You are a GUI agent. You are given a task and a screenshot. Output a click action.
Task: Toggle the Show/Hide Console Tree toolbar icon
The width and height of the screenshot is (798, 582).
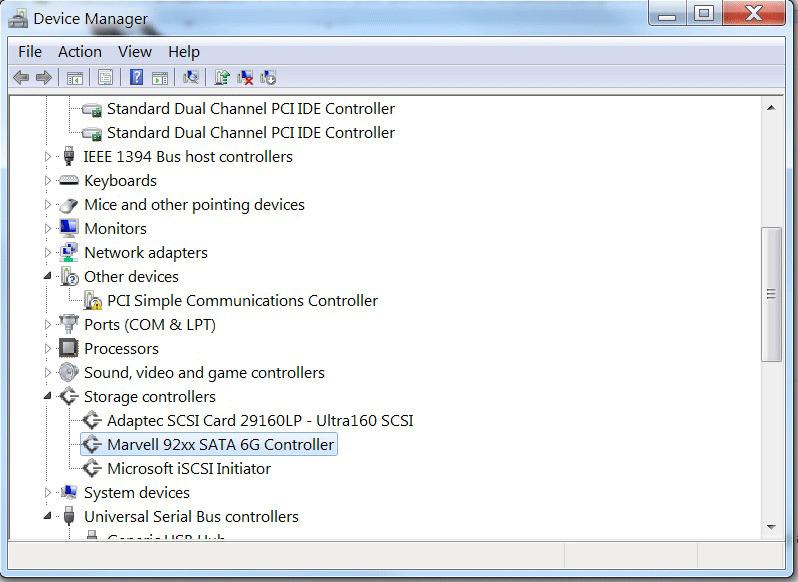75,78
